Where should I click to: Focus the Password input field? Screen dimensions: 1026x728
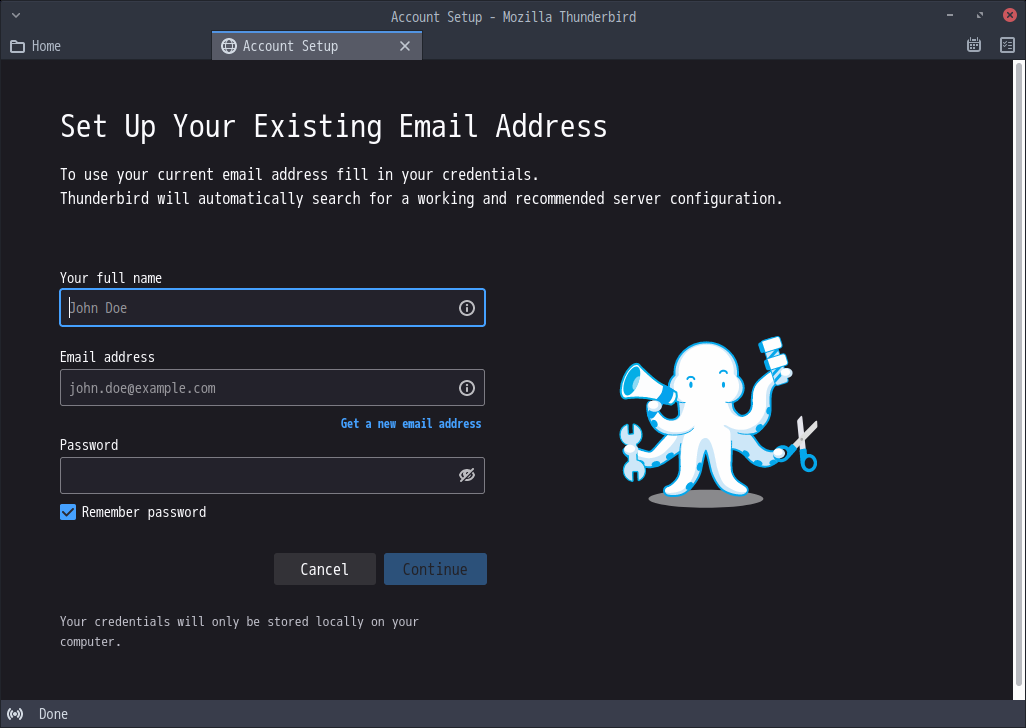tap(272, 476)
